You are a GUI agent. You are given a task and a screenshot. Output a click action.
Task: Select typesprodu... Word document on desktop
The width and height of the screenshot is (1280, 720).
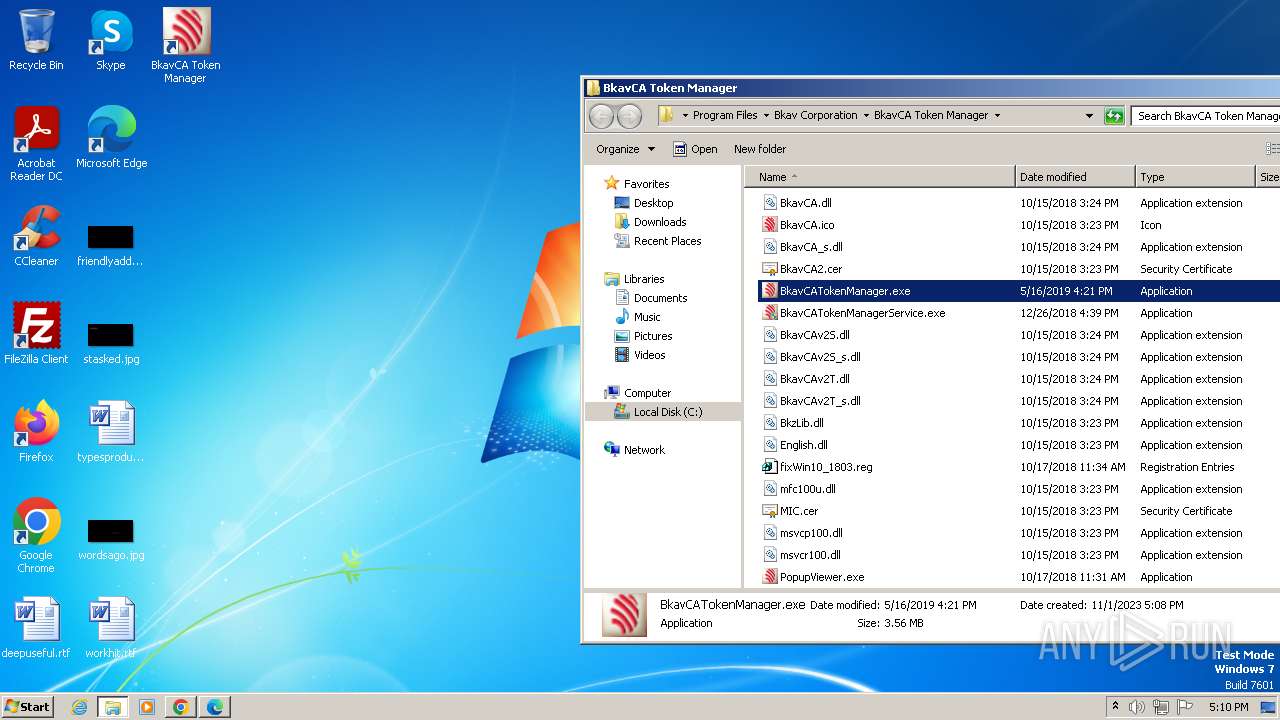(111, 432)
